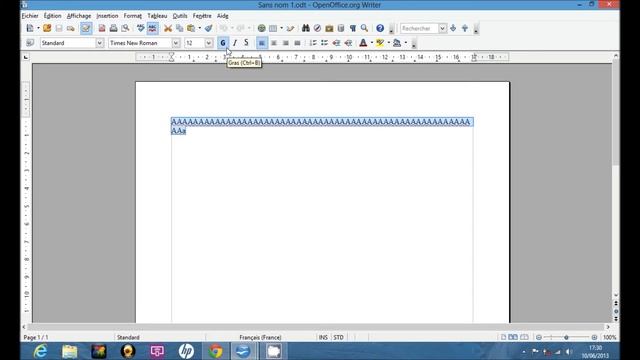The image size is (640, 360).
Task: Open the Paste options dropdown arrow
Action: [199, 28]
